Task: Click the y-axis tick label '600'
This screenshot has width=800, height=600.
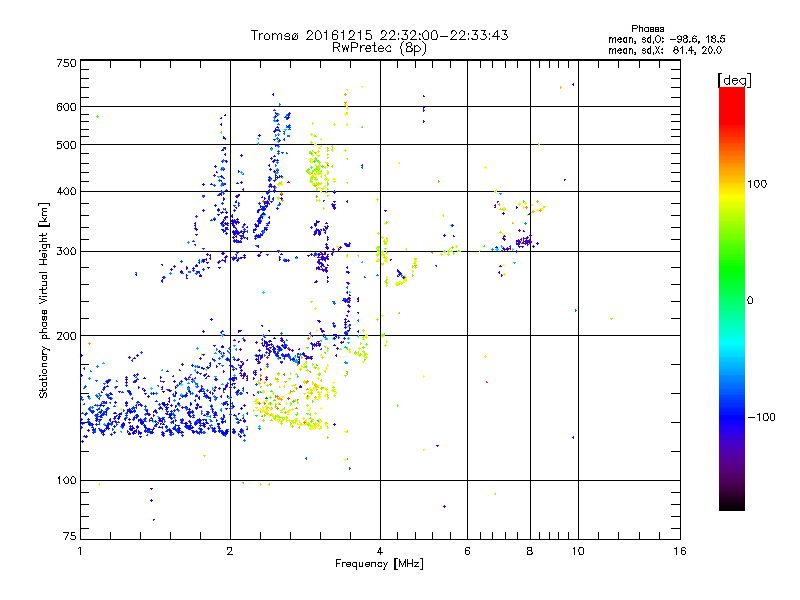Action: pyautogui.click(x=66, y=107)
